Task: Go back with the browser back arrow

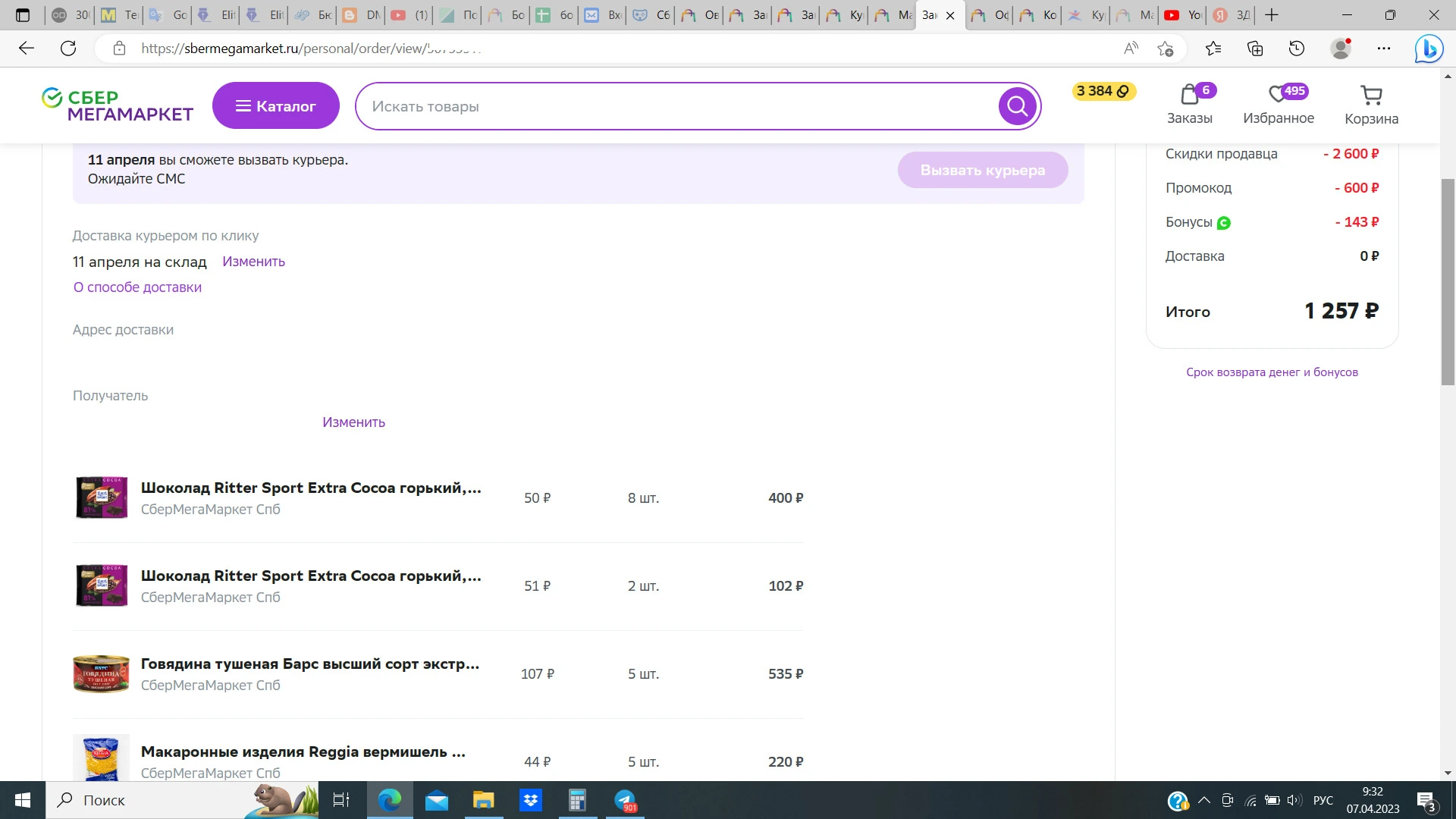Action: coord(27,49)
